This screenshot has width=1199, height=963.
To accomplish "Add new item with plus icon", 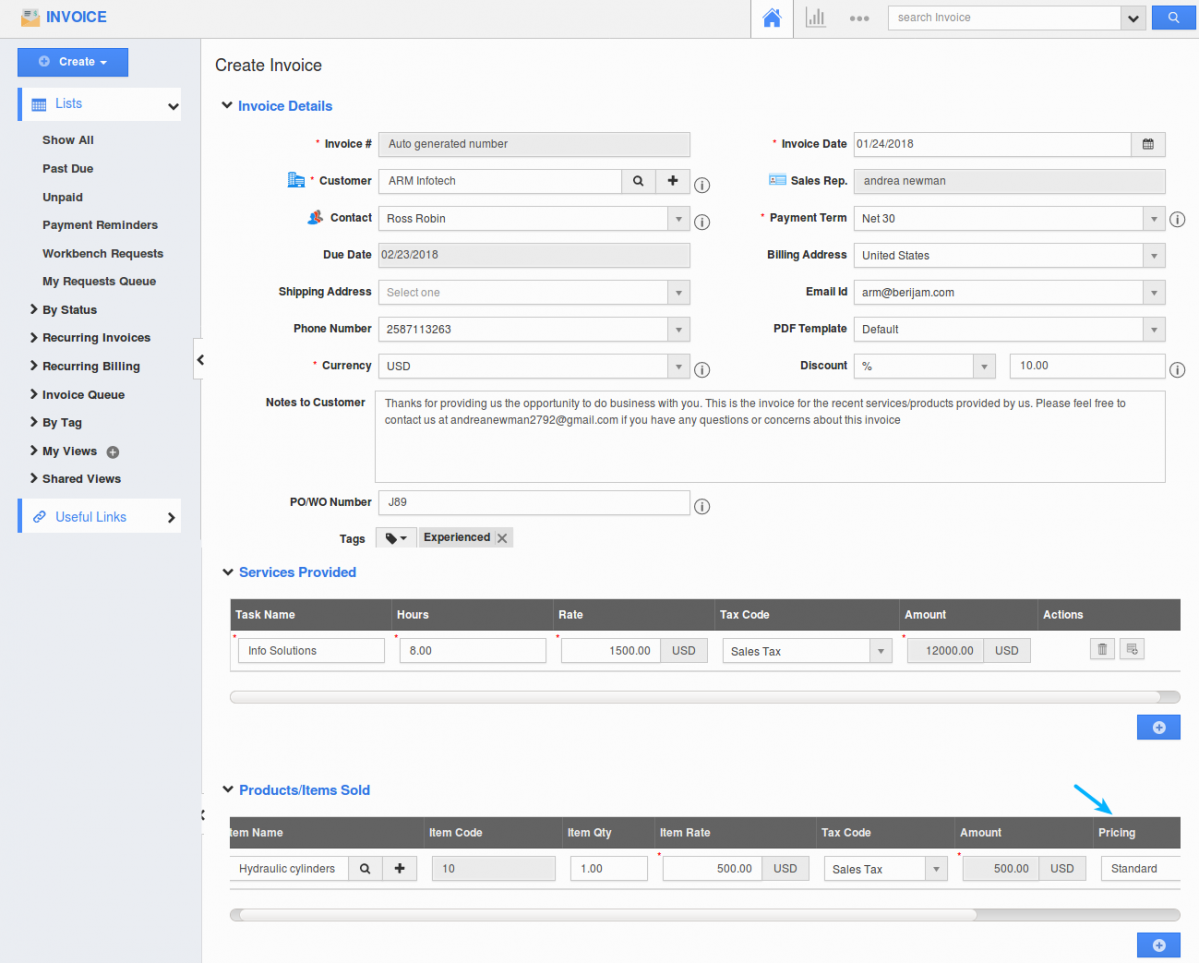I will (399, 869).
